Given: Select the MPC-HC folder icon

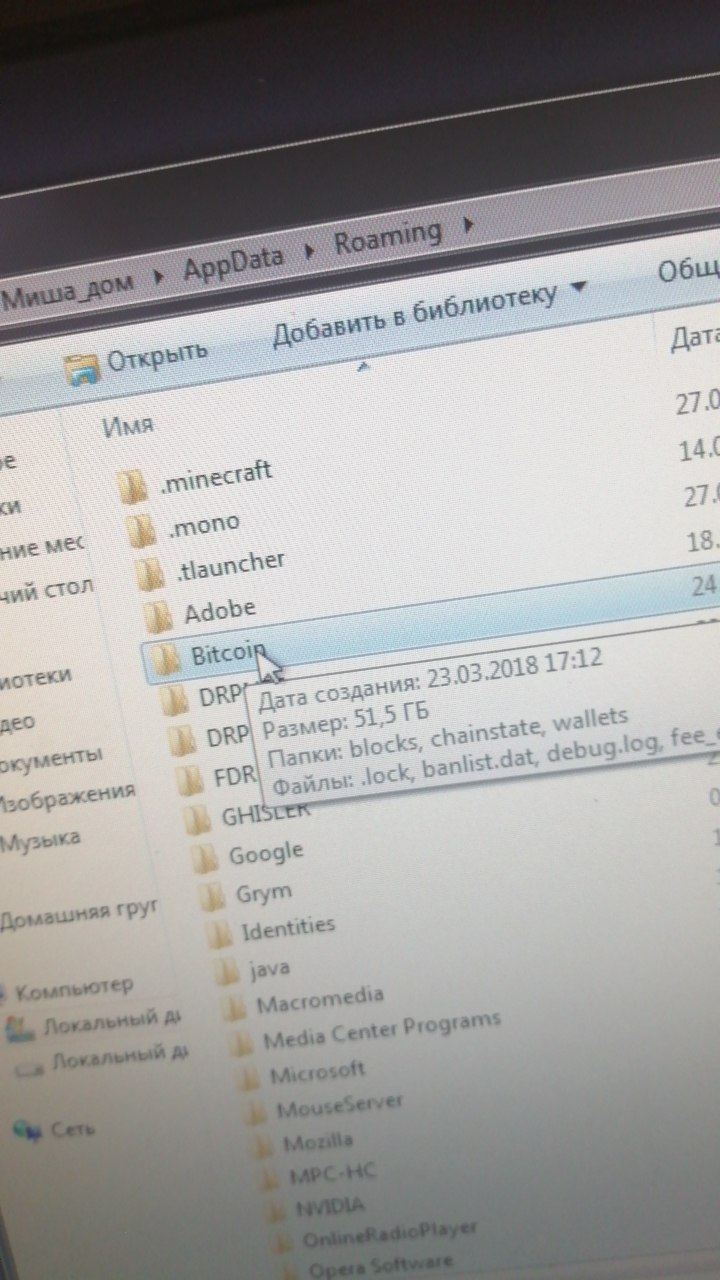Looking at the screenshot, I should tap(270, 1178).
